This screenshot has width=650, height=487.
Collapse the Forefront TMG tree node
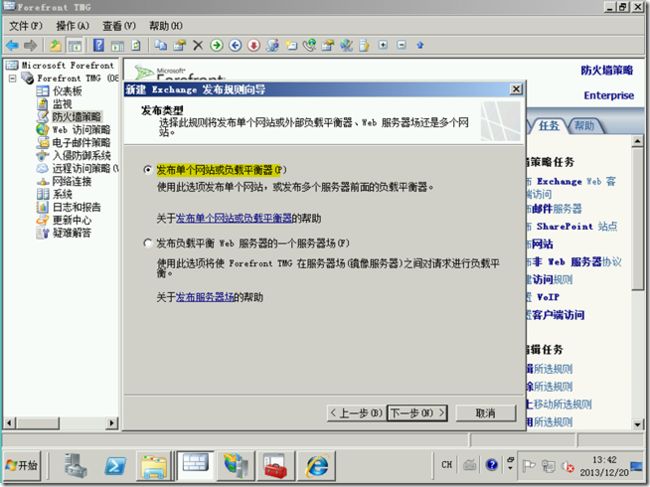(12, 78)
